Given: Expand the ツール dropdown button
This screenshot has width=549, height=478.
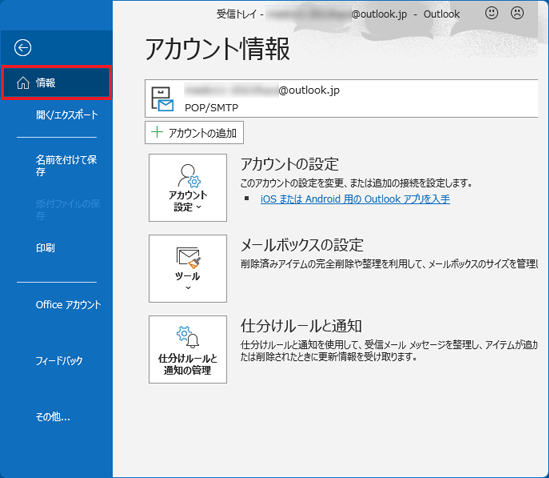Looking at the screenshot, I should tap(188, 269).
